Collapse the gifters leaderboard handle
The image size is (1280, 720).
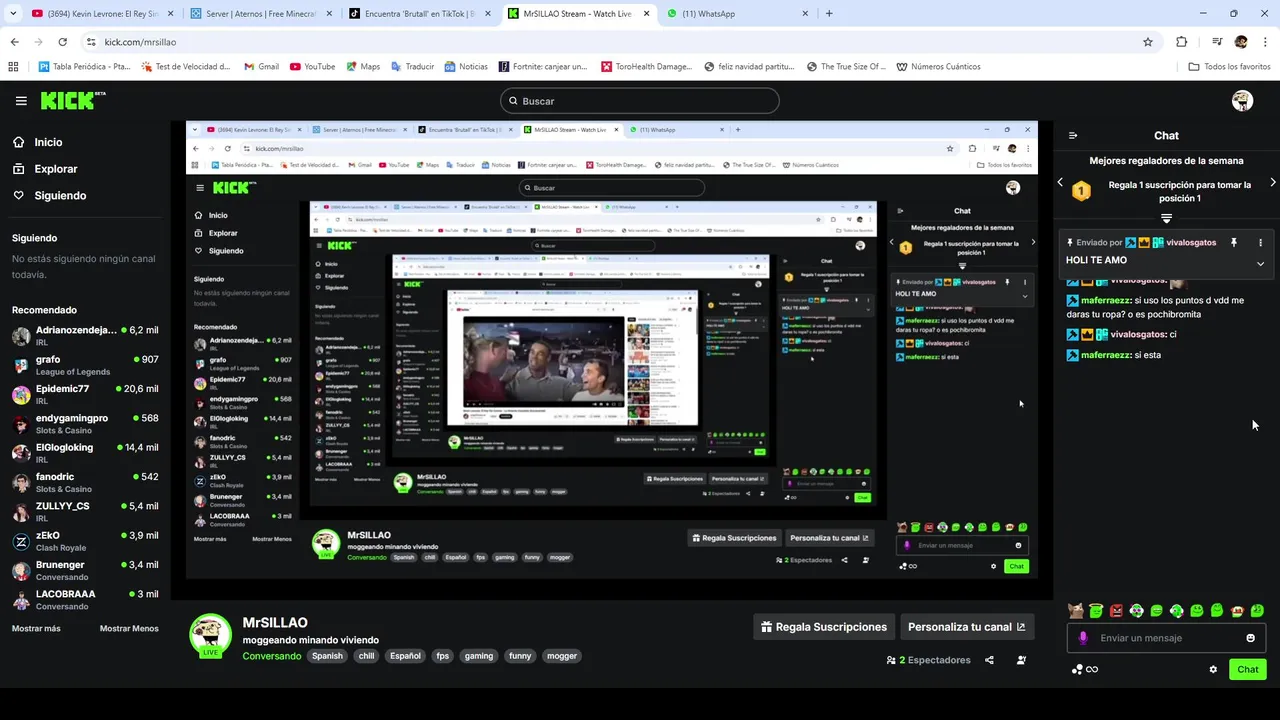1166,218
